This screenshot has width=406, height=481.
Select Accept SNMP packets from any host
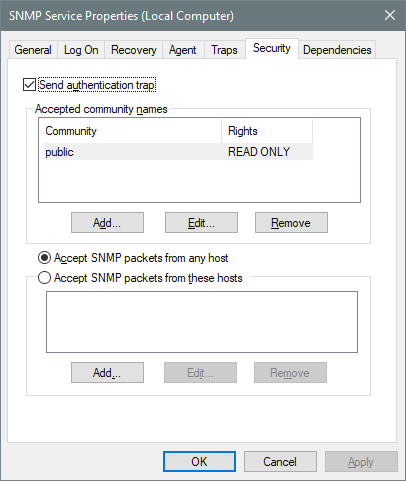(44, 258)
